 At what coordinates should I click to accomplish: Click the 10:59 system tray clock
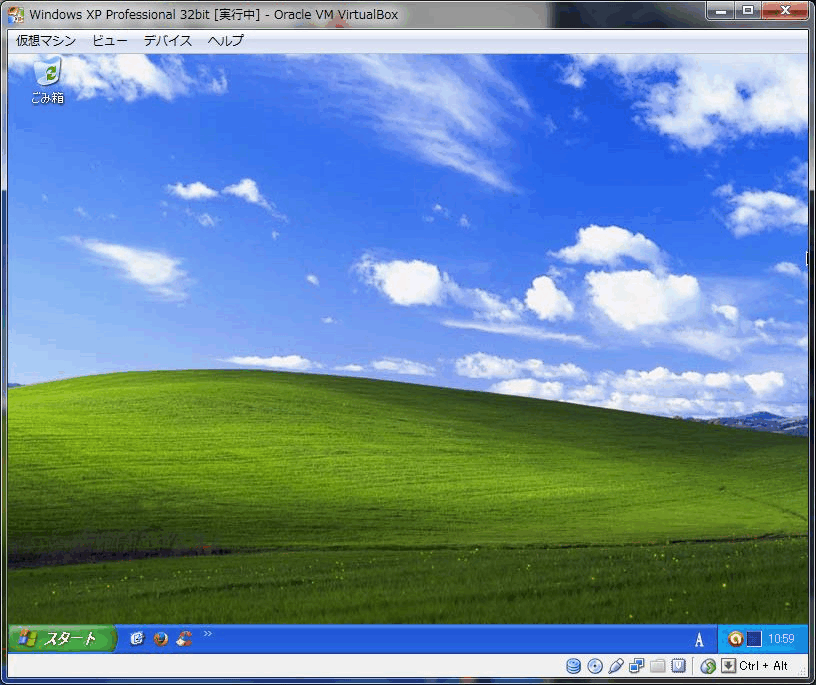(x=781, y=639)
